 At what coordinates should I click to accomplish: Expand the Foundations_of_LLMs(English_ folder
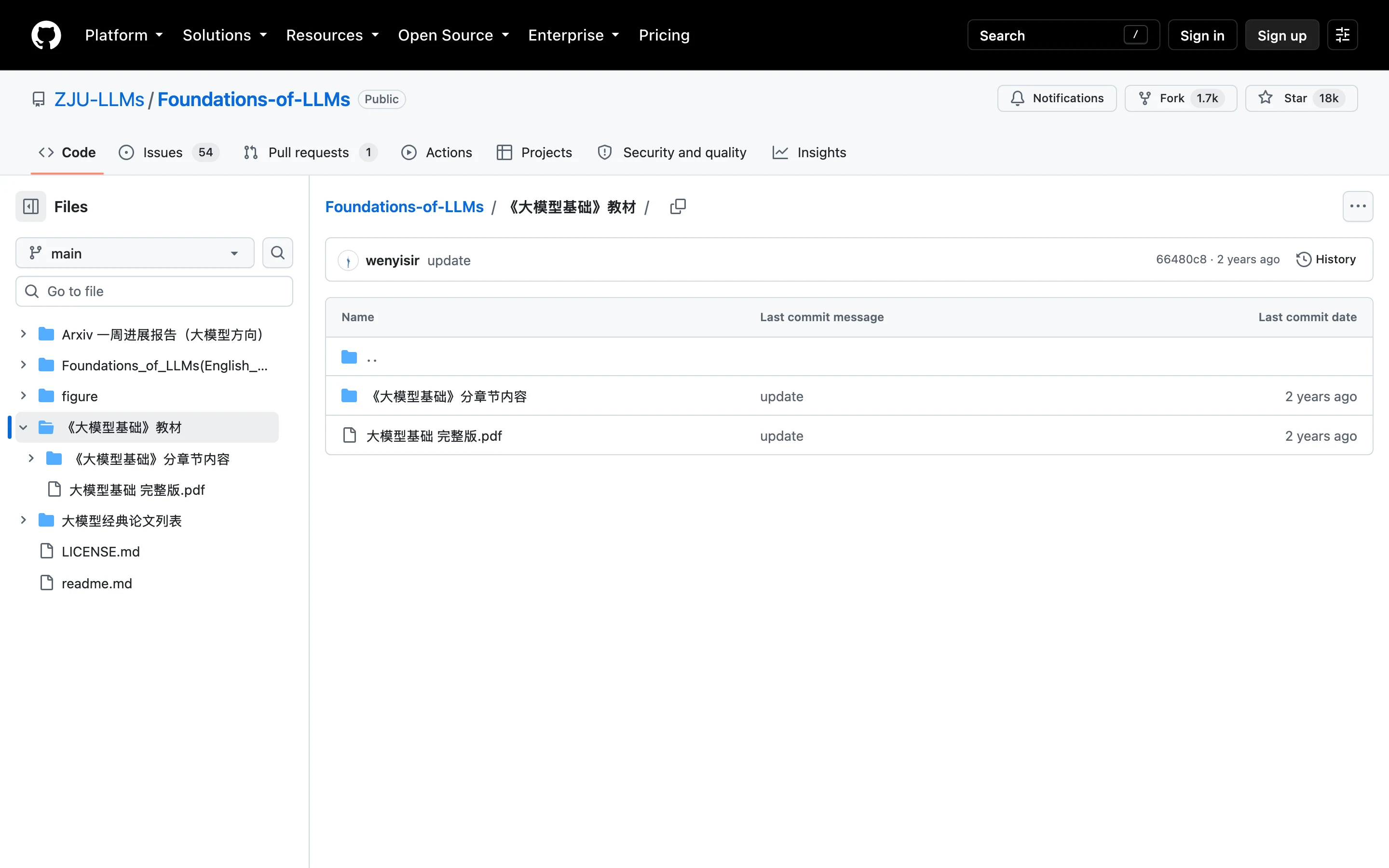pyautogui.click(x=24, y=365)
